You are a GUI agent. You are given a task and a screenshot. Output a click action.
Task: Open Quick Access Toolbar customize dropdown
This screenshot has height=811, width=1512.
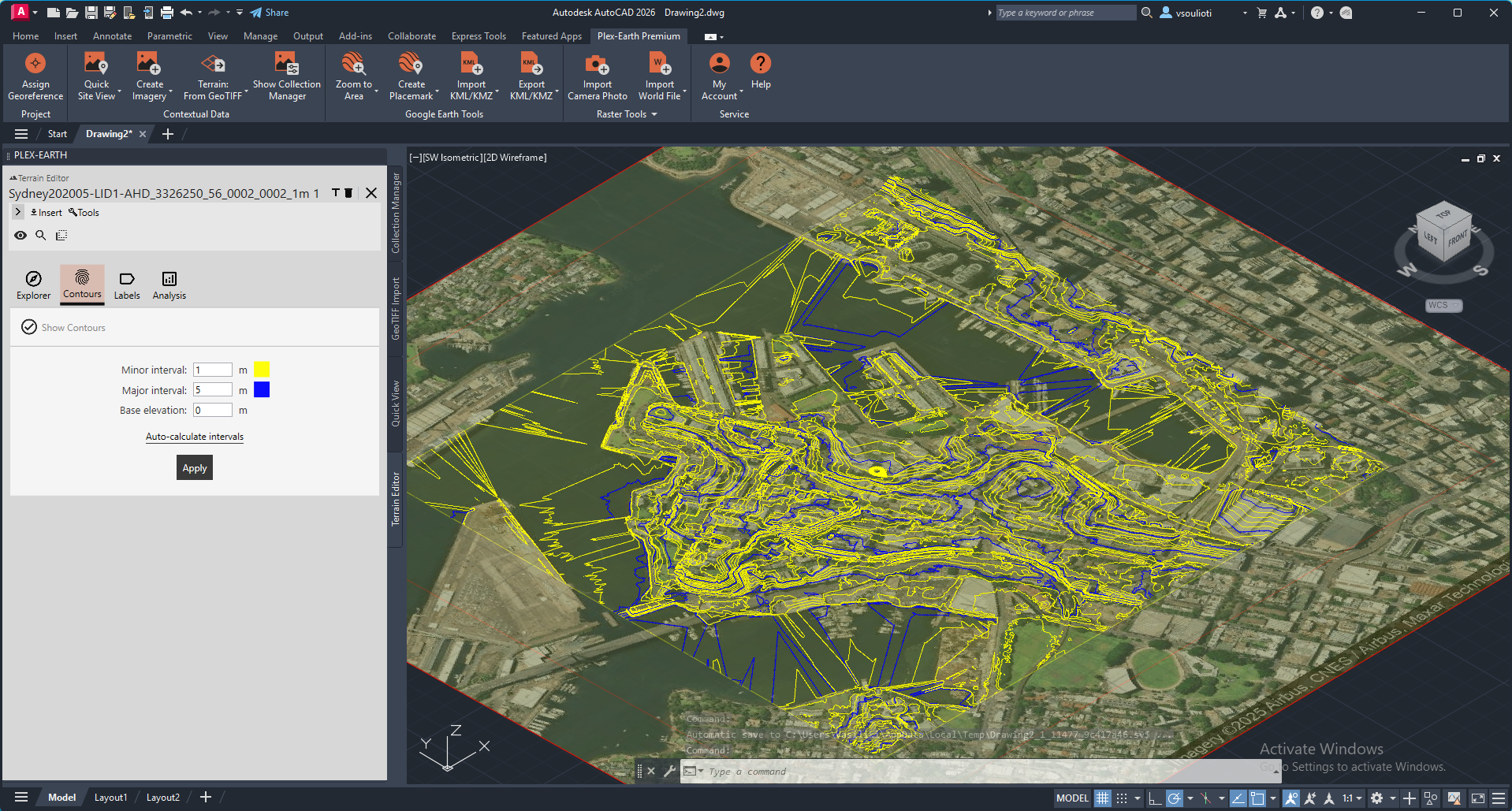point(240,13)
